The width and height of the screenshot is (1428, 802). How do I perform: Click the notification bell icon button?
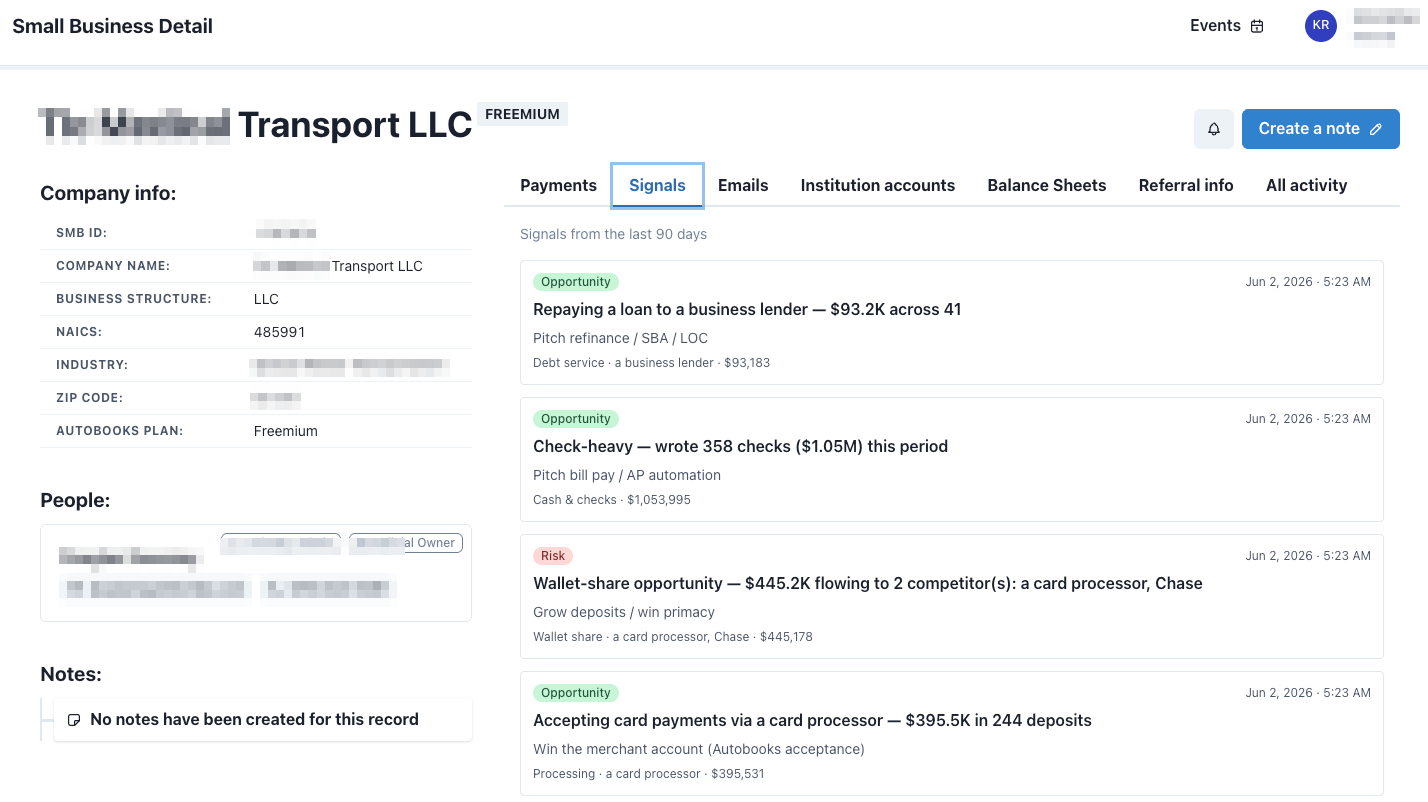coord(1214,129)
